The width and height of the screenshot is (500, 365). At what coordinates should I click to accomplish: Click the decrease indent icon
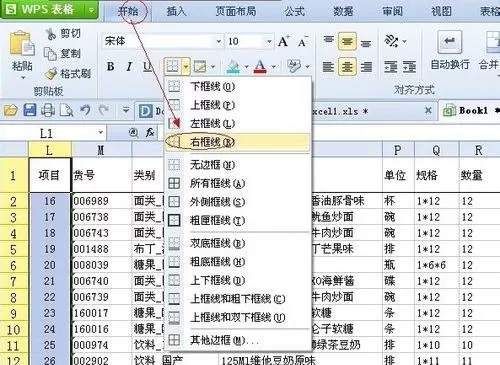(391, 67)
